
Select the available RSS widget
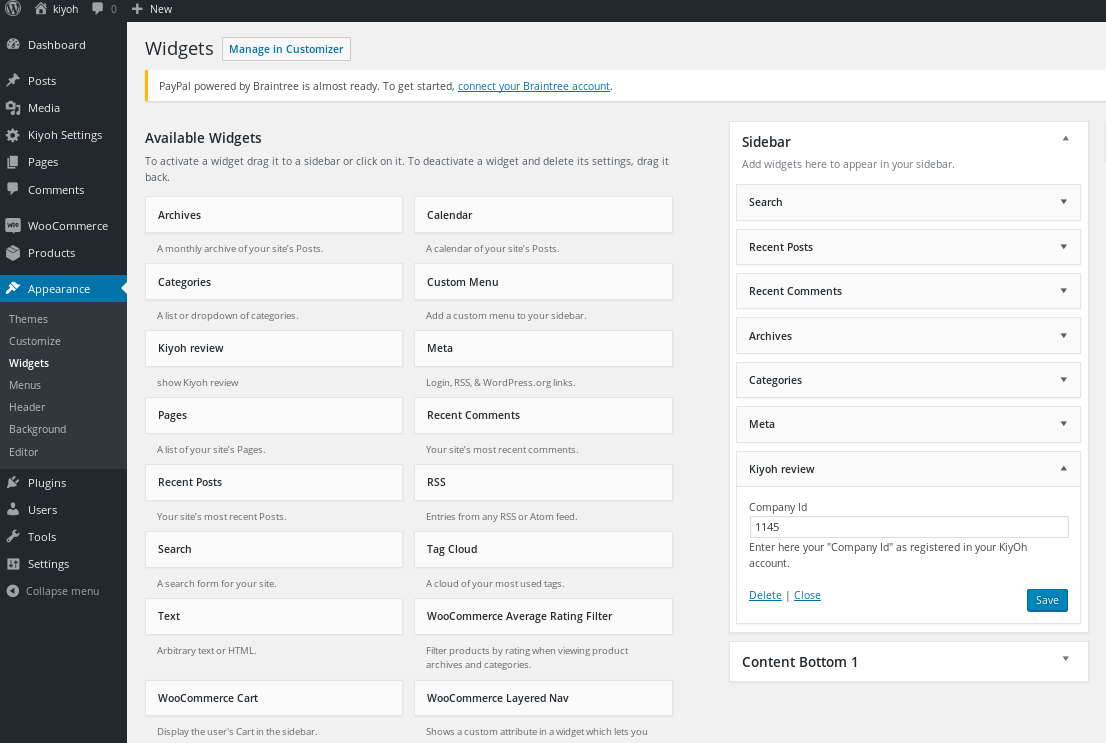pyautogui.click(x=543, y=482)
